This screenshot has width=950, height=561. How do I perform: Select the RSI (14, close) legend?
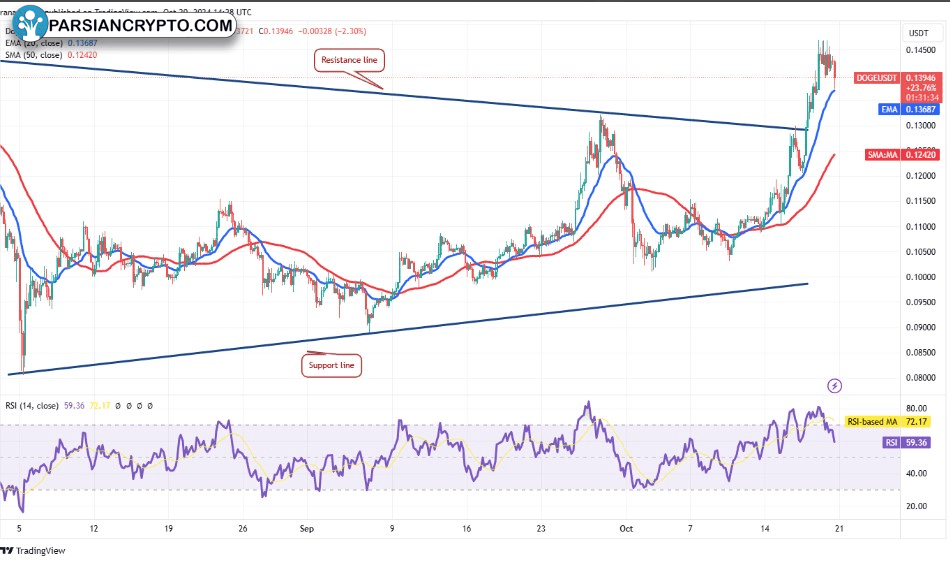(x=32, y=406)
